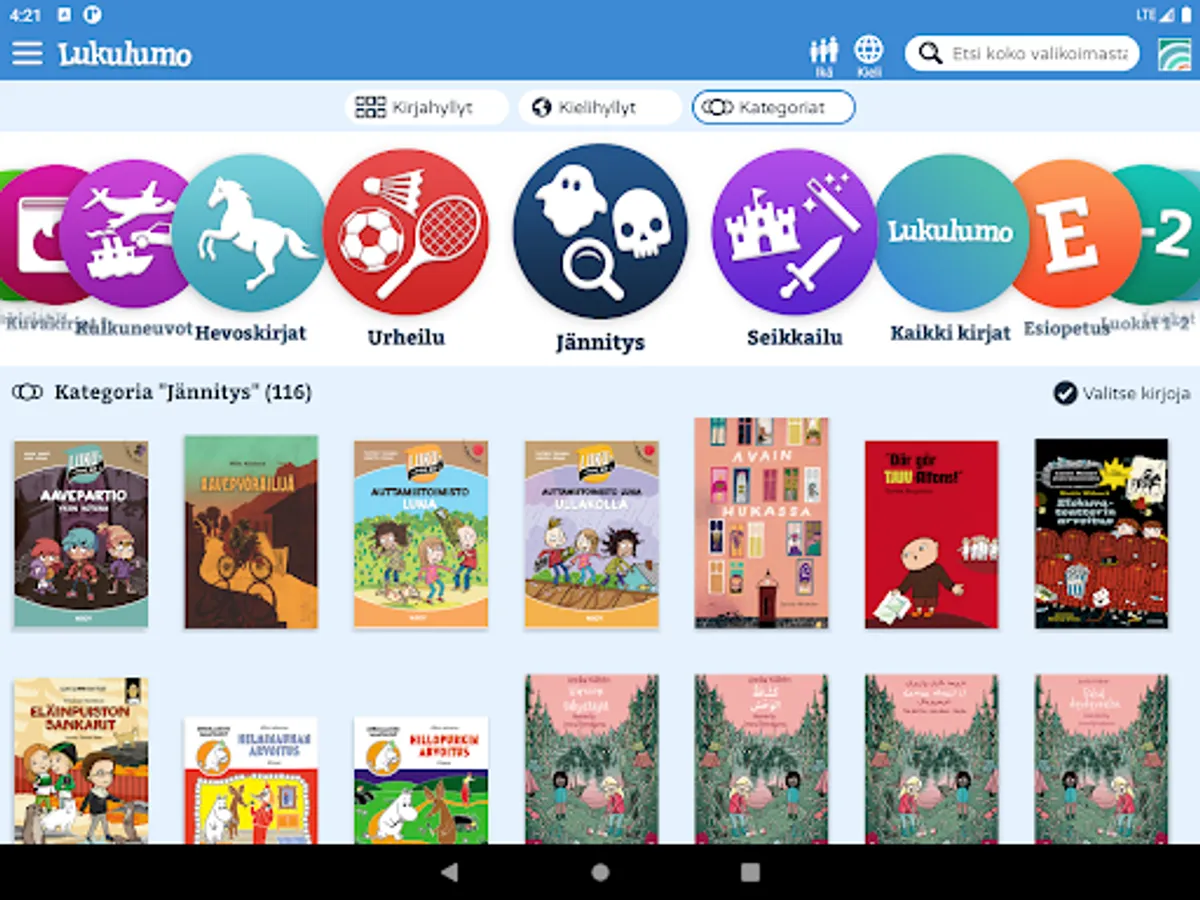1200x900 pixels.
Task: Open the Avain hukassa book cover
Action: tap(762, 523)
